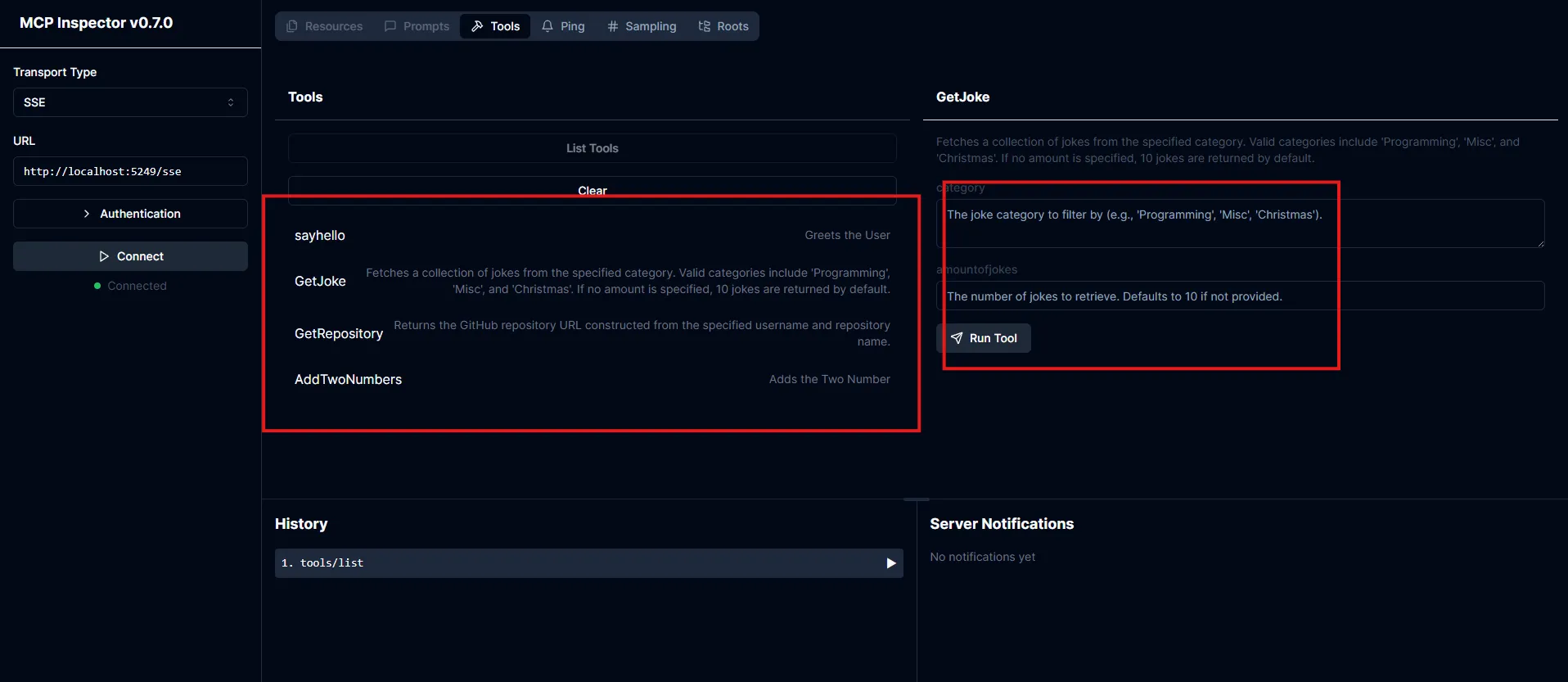
Task: Switch to the Prompts tab
Action: [x=417, y=26]
